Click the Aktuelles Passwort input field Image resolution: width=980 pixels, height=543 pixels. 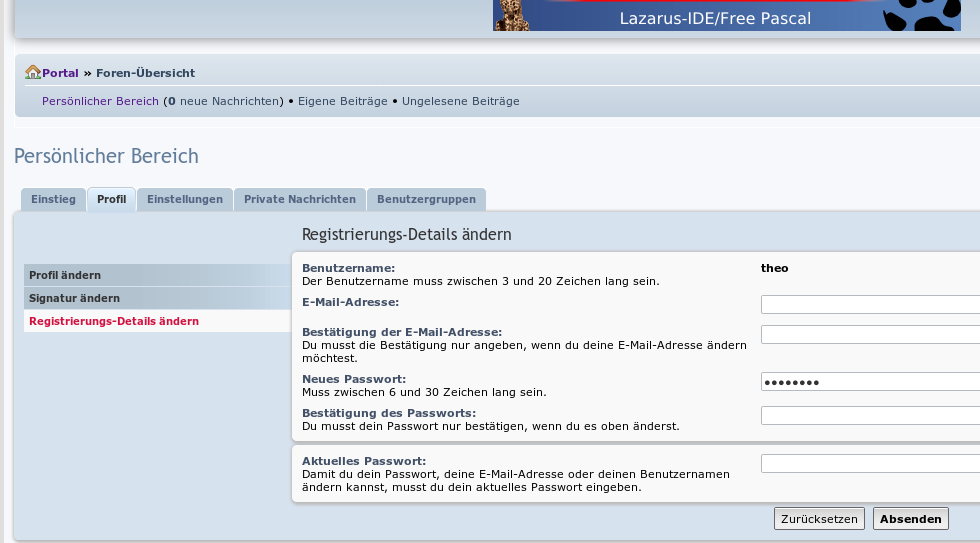tap(870, 464)
